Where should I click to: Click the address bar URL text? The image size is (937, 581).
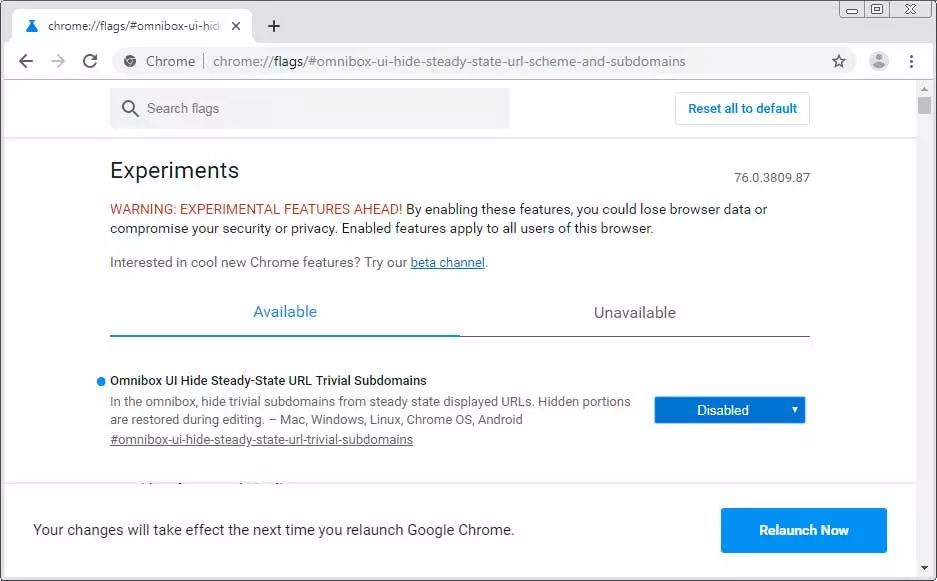click(449, 61)
